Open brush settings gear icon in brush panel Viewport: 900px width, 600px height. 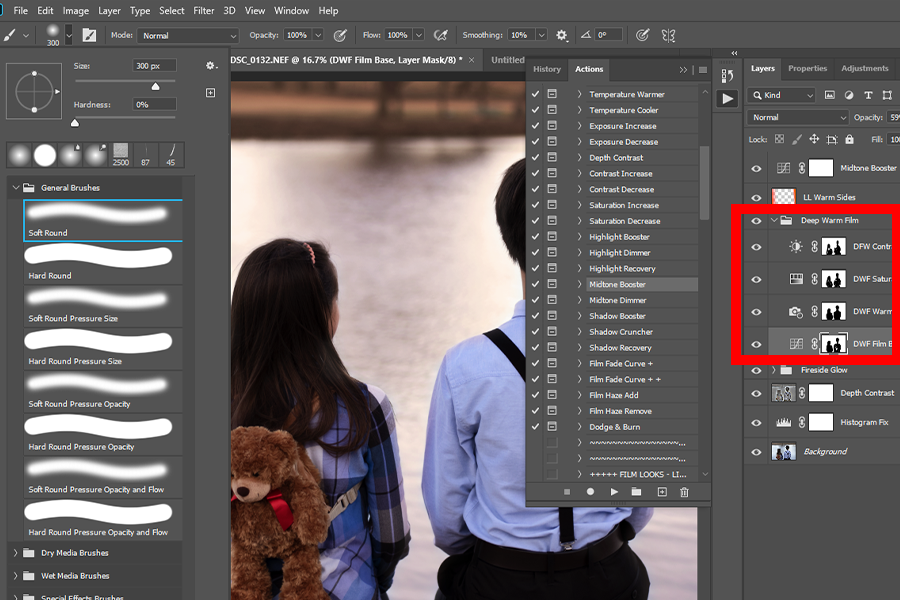(x=211, y=66)
